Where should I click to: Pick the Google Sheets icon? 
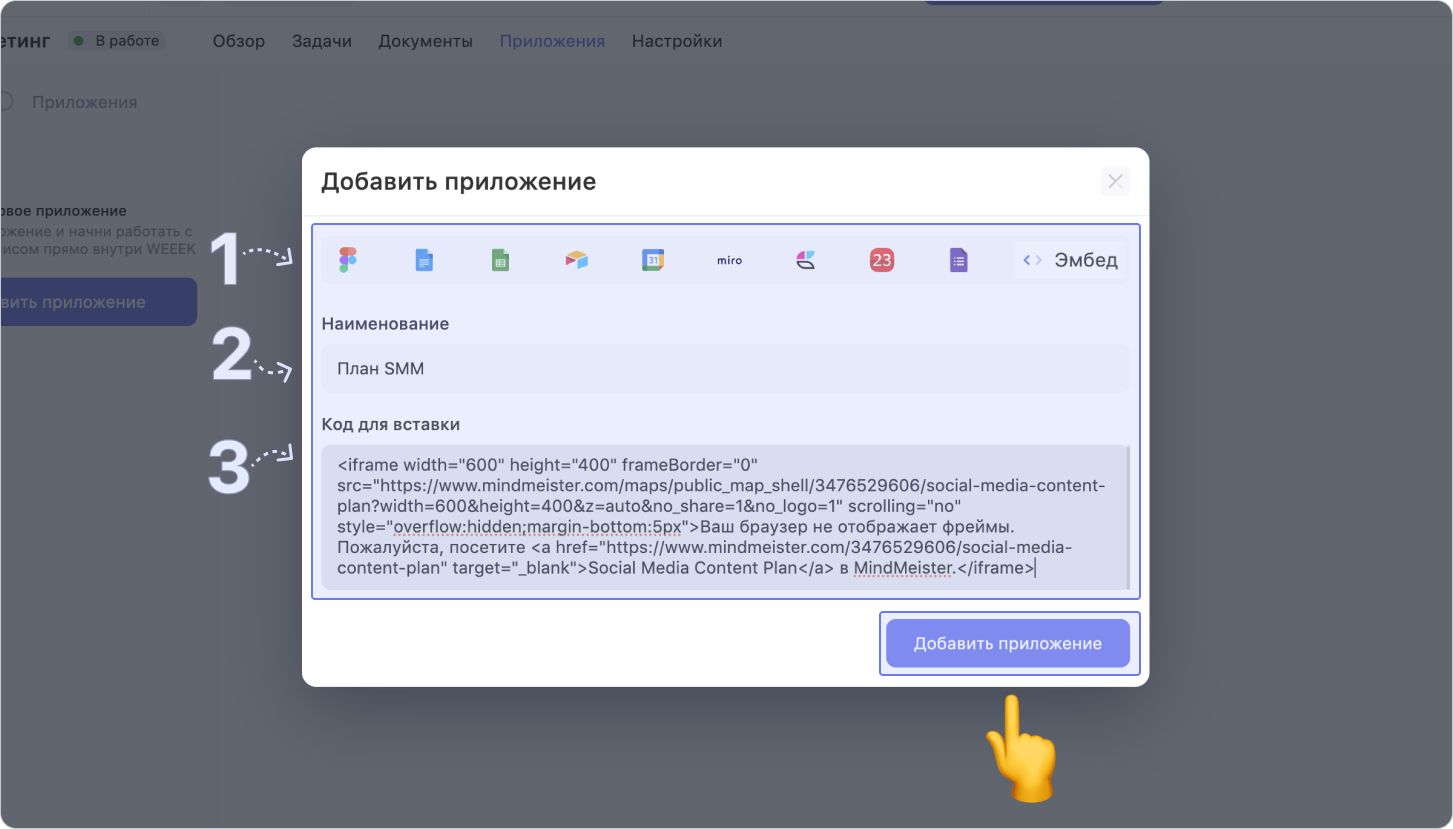[x=500, y=260]
